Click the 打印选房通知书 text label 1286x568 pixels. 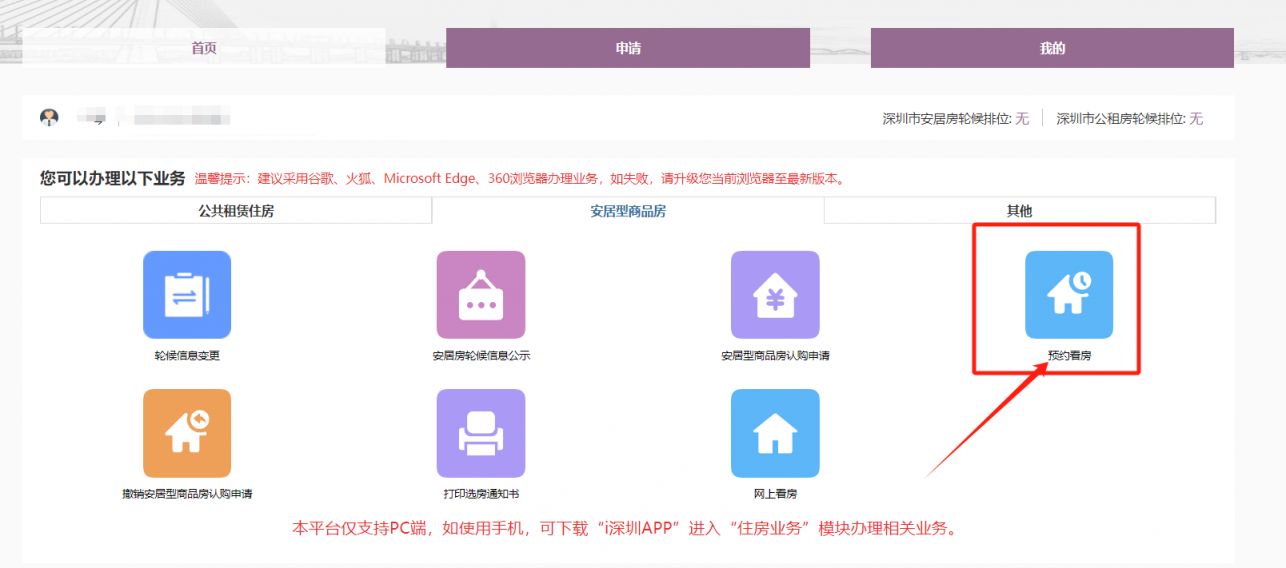[x=481, y=494]
